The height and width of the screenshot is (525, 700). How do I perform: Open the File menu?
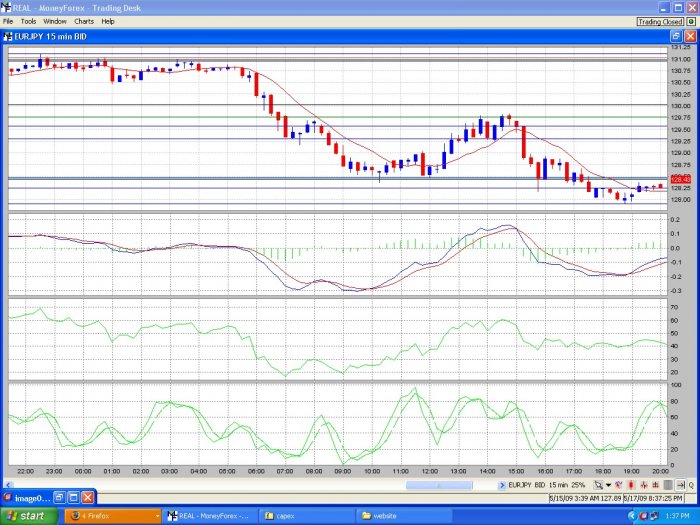(8, 21)
